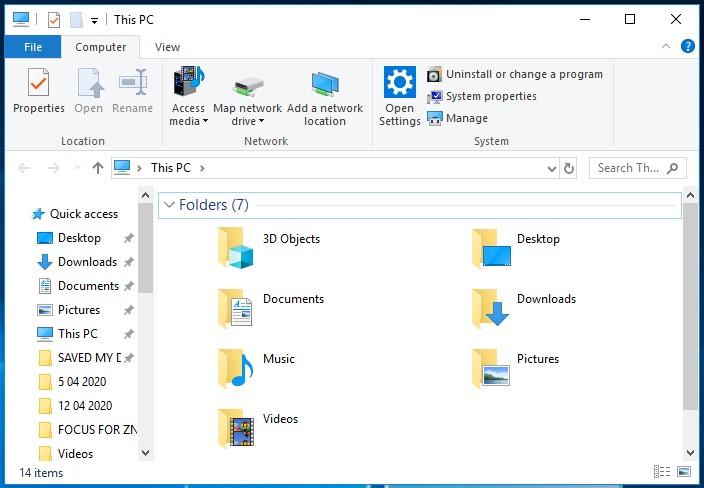The width and height of the screenshot is (704, 488).
Task: Open the recent locations dropdown
Action: 77,168
